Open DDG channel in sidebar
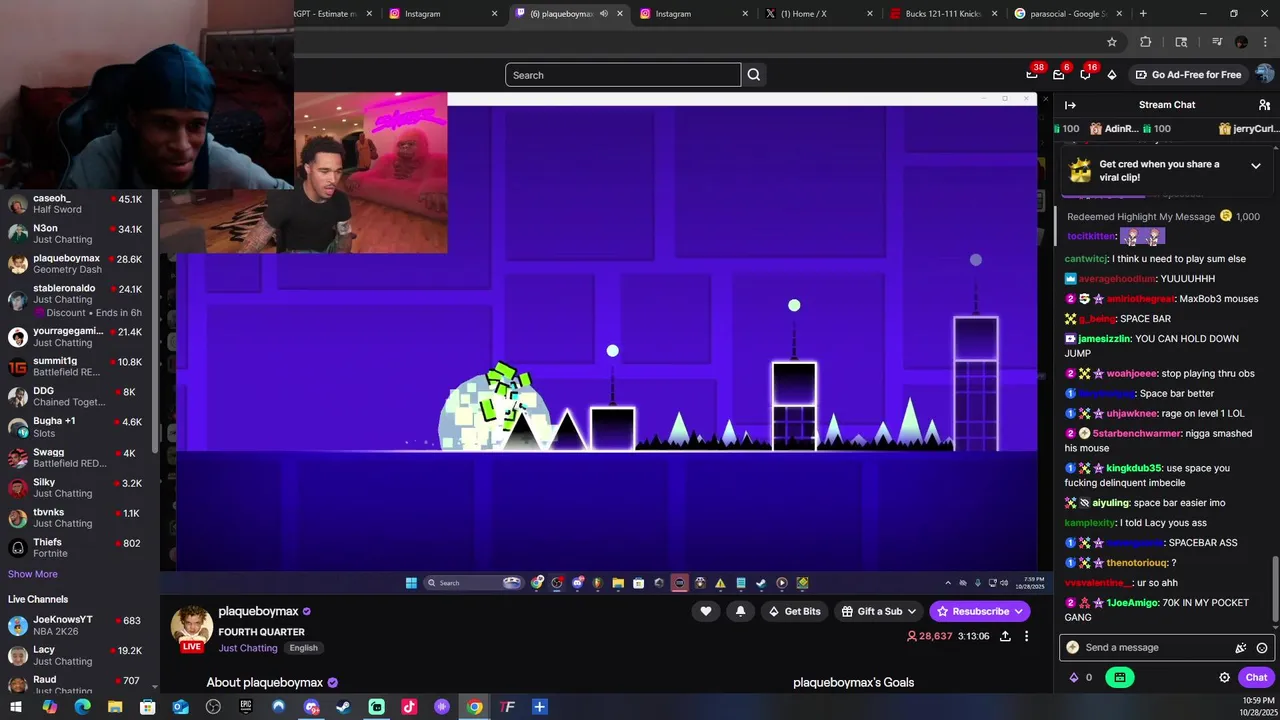Screen dimensions: 1280x720 pos(76,396)
